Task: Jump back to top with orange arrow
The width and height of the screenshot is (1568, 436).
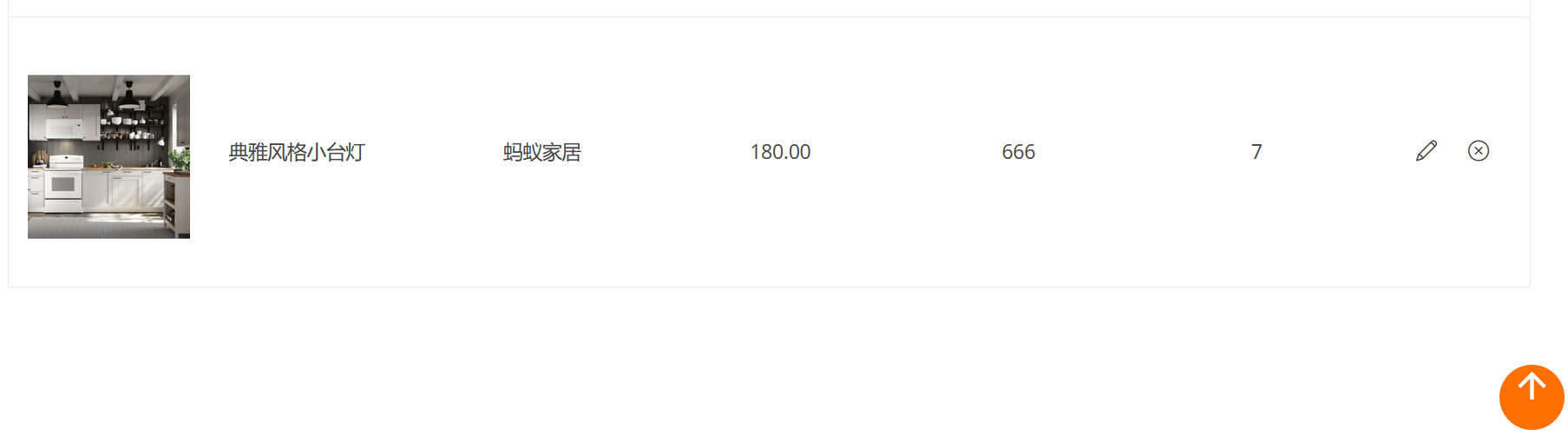Action: click(x=1532, y=397)
